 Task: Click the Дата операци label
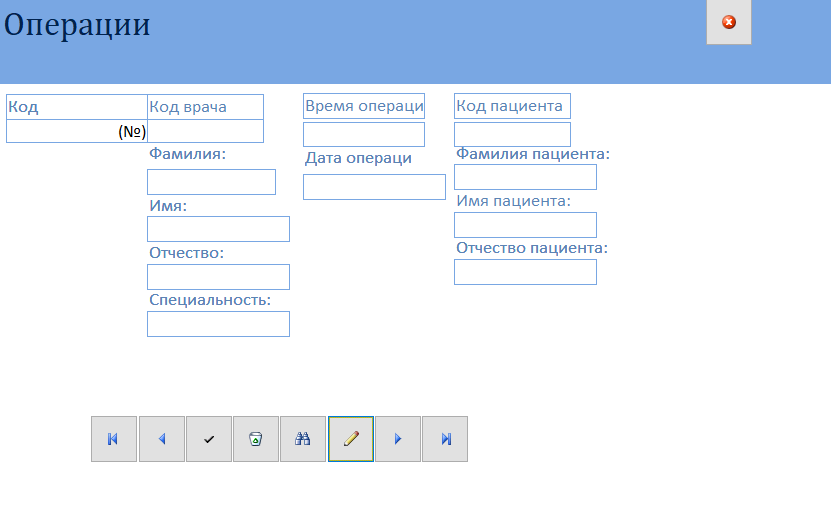(358, 158)
